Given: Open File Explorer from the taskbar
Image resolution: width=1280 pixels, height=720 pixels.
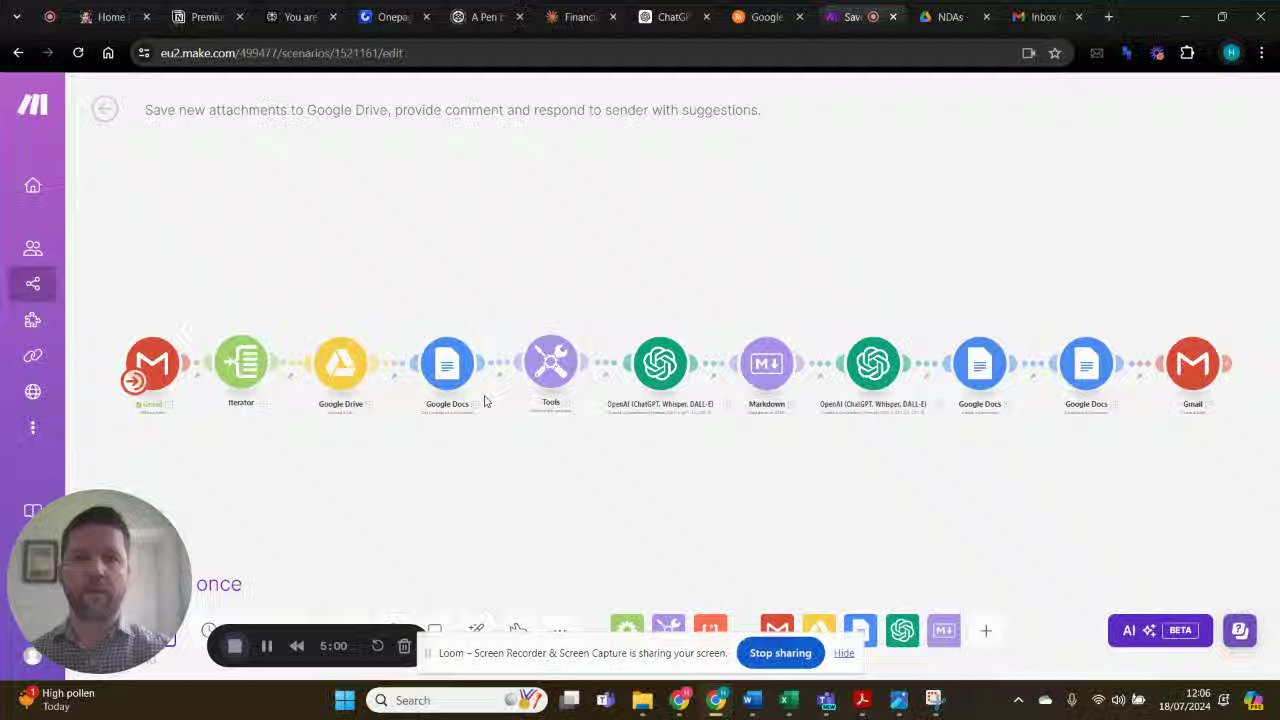Looking at the screenshot, I should tap(642, 700).
